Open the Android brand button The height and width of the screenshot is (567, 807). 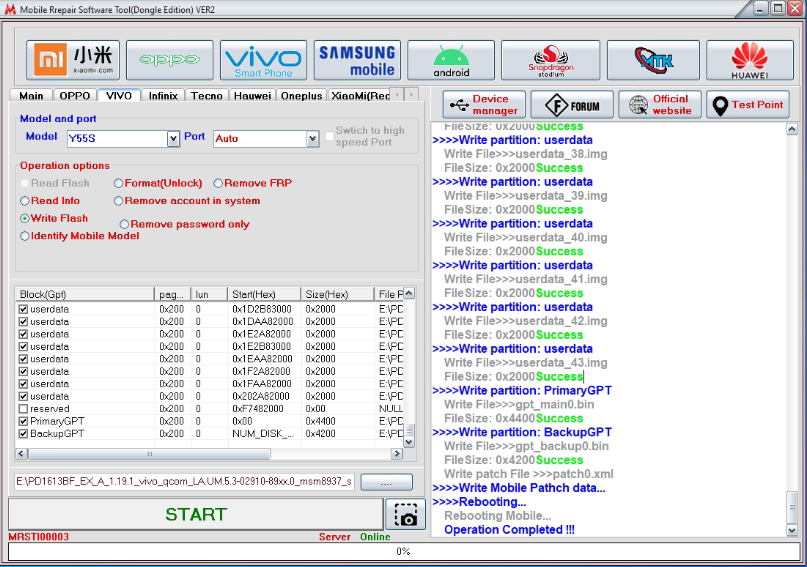point(451,60)
